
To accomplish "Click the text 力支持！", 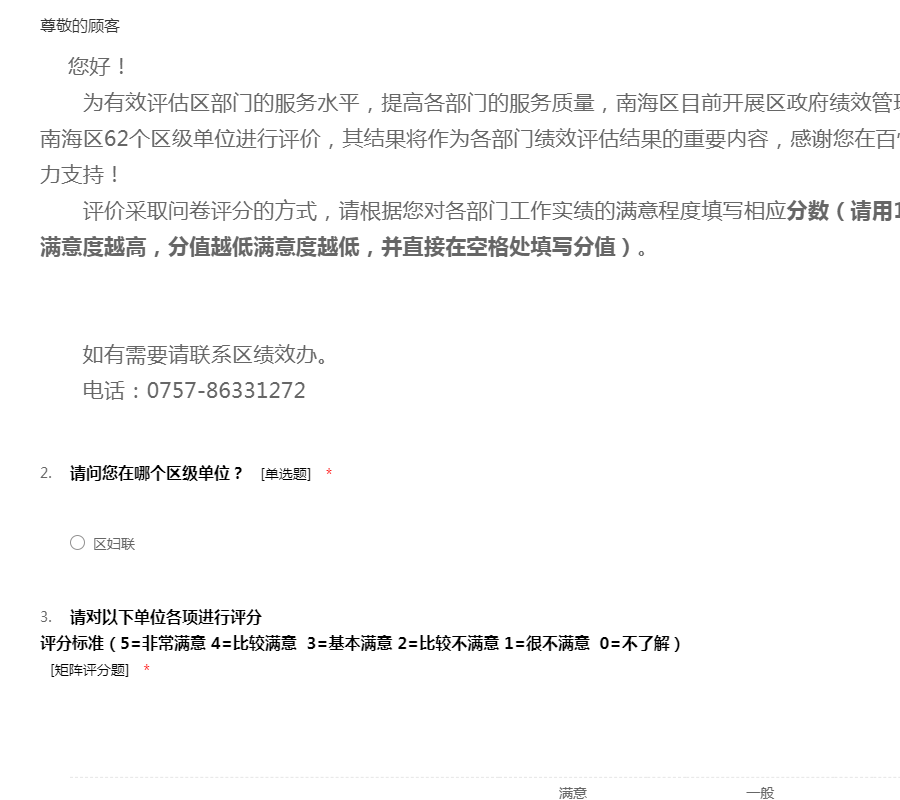I will click(x=80, y=175).
